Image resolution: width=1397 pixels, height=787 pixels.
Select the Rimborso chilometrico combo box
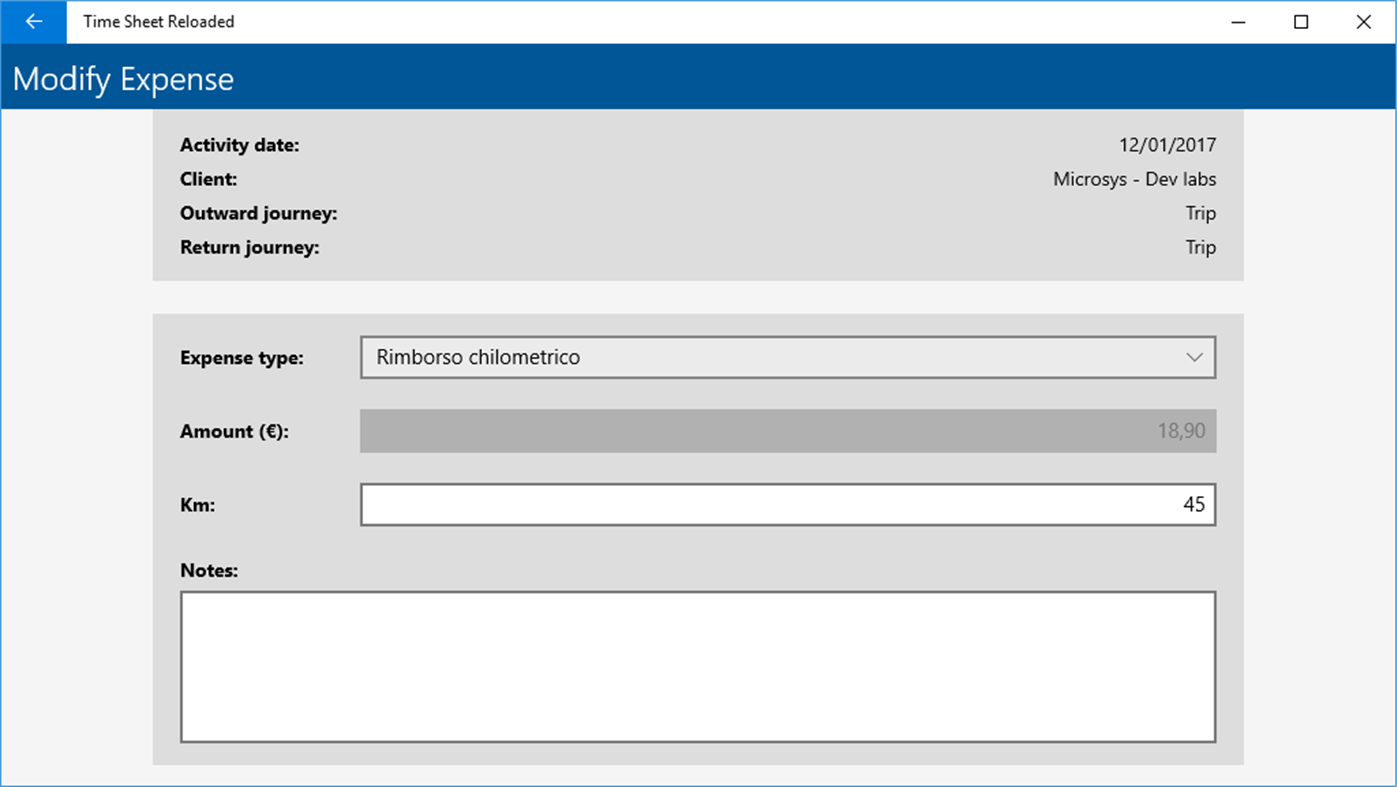click(788, 357)
